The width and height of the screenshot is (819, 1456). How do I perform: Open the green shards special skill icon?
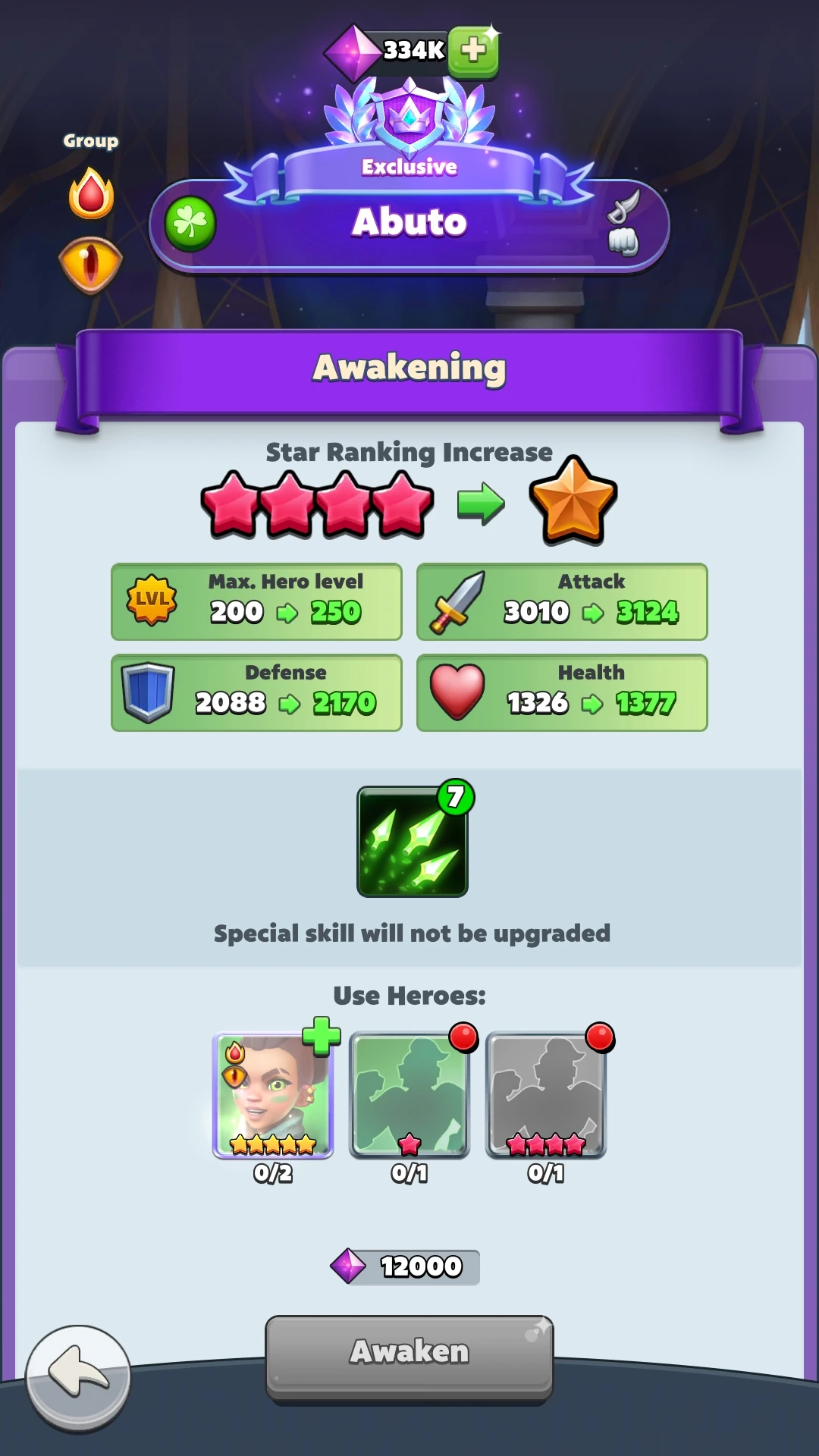[x=413, y=841]
